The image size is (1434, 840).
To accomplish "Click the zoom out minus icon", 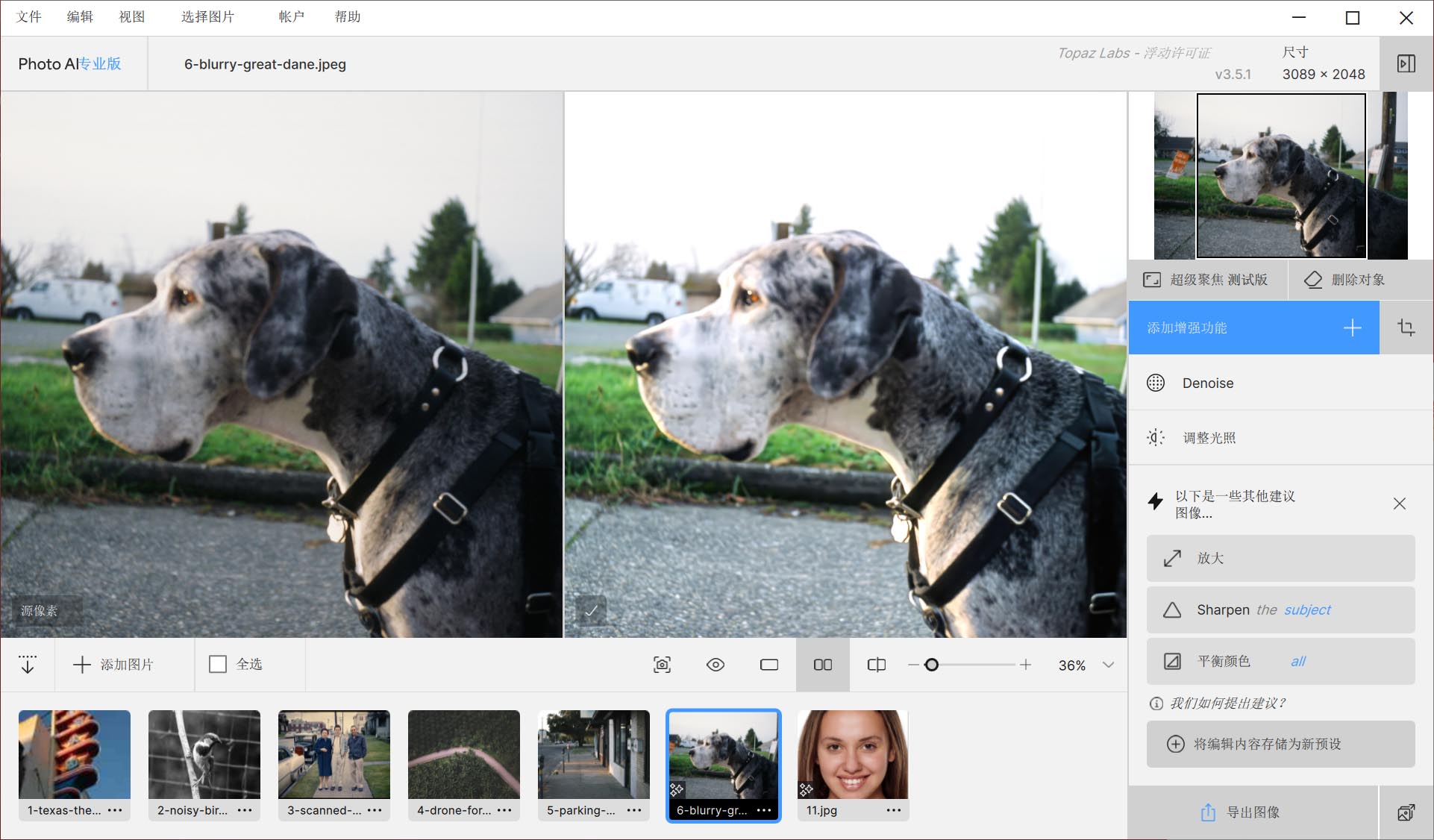I will coord(913,665).
